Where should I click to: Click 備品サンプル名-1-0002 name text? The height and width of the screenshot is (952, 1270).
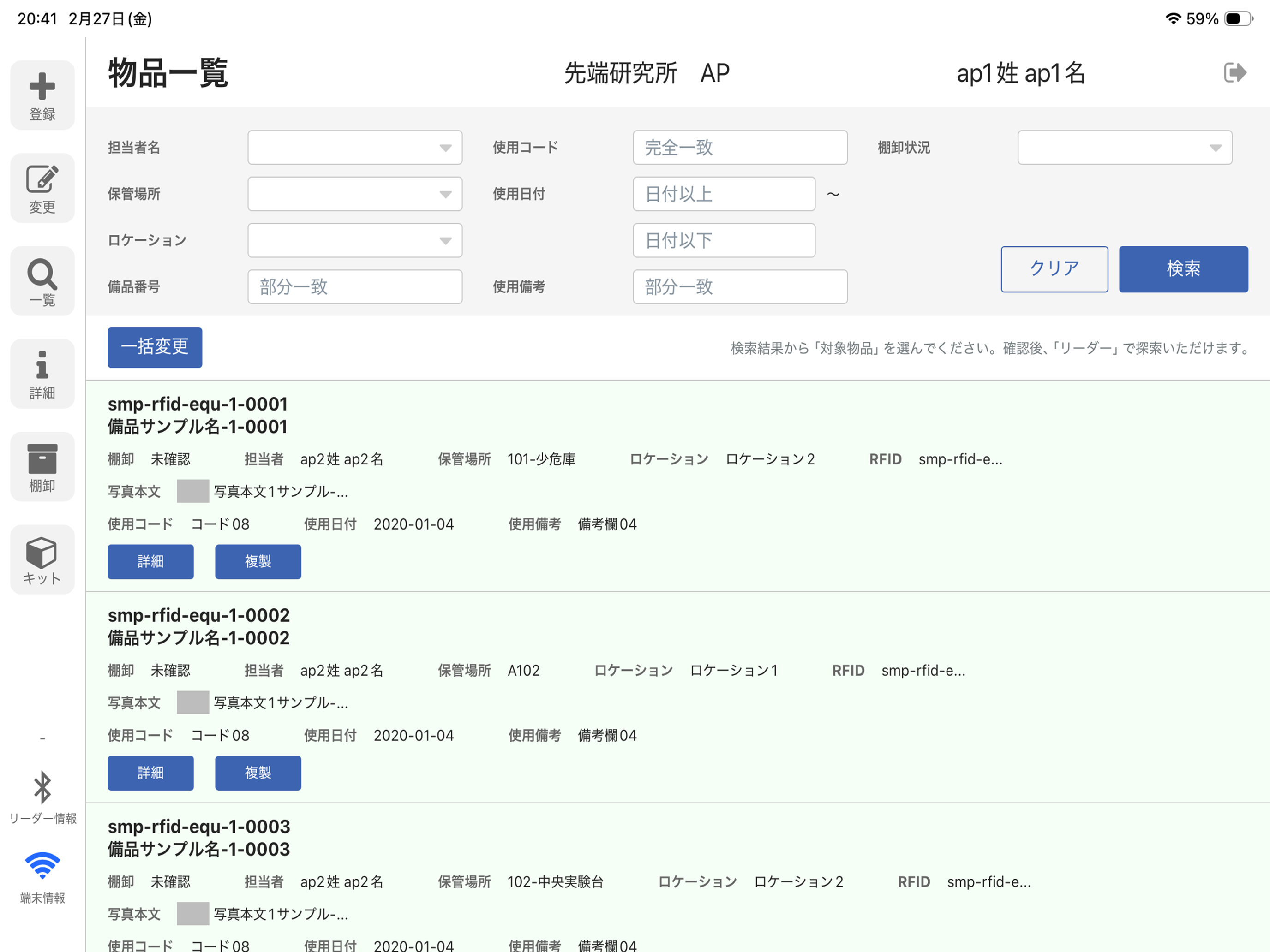click(x=198, y=637)
